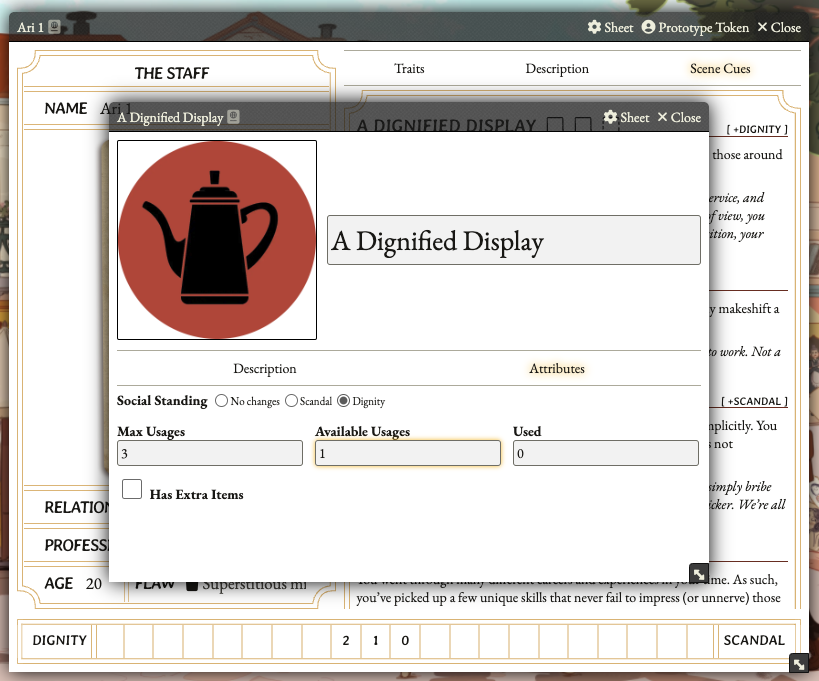Image resolution: width=819 pixels, height=681 pixels.
Task: Click the Ari 1 window resize handle icon
Action: [x=799, y=663]
